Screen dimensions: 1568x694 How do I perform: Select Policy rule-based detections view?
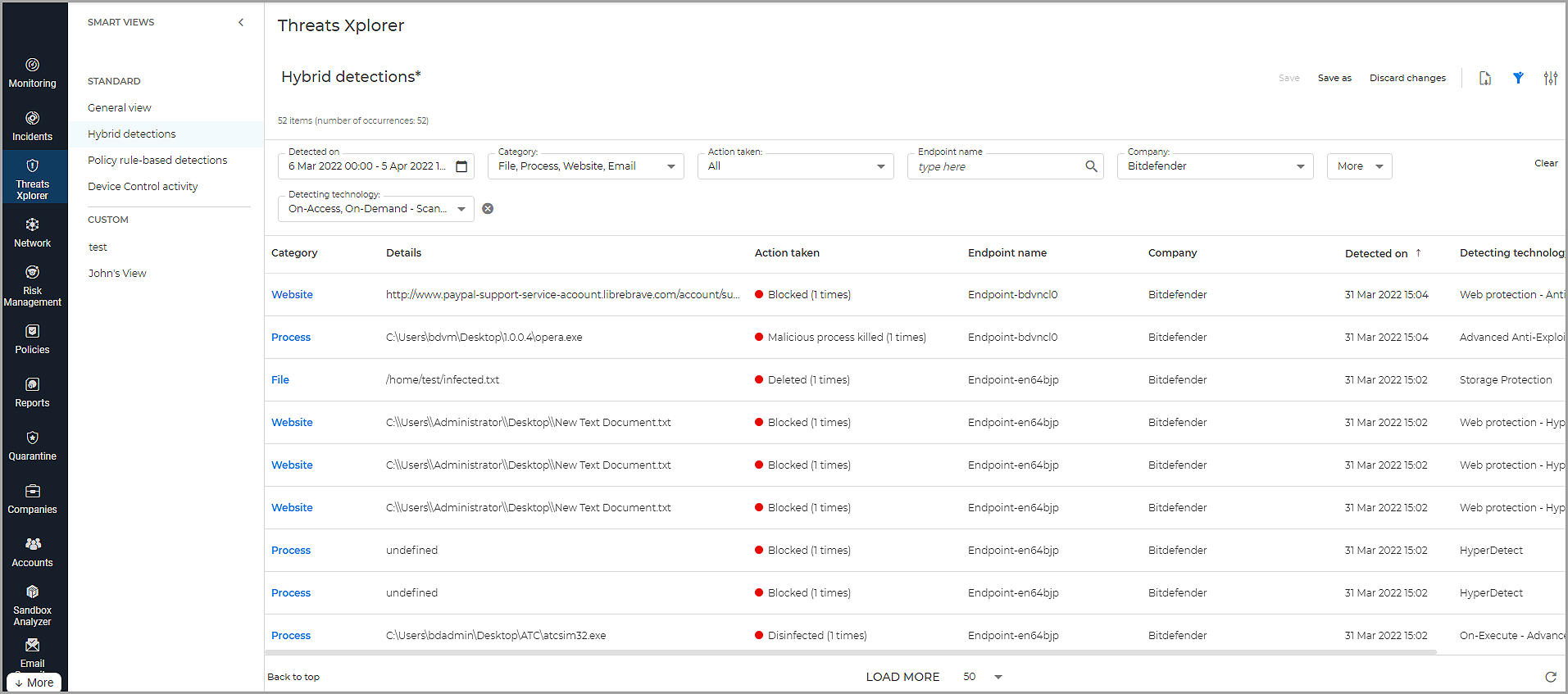click(x=157, y=160)
